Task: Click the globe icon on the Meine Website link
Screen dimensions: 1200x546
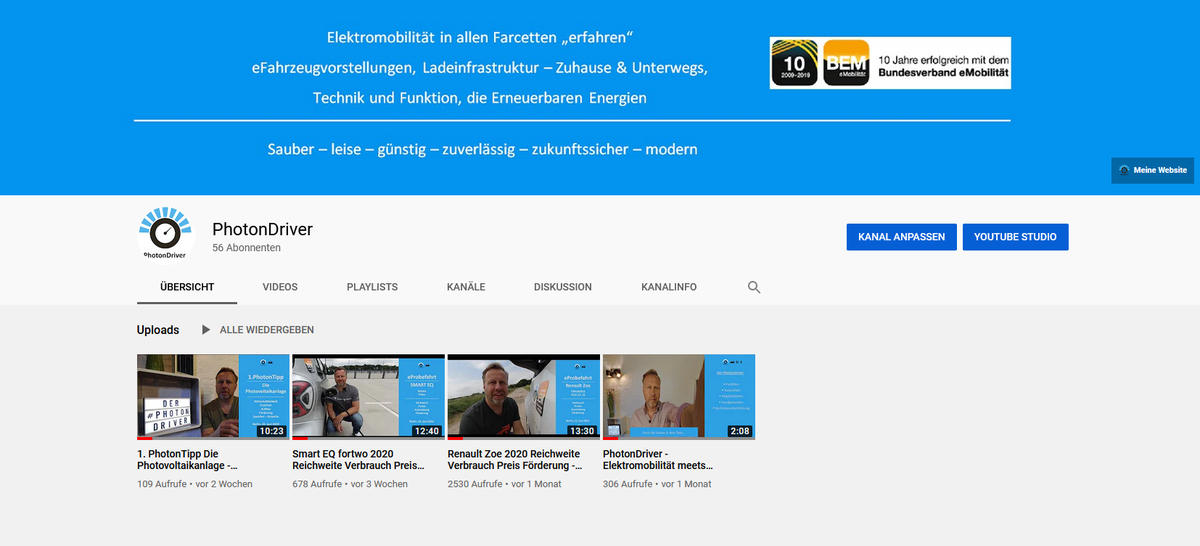Action: (x=1125, y=170)
